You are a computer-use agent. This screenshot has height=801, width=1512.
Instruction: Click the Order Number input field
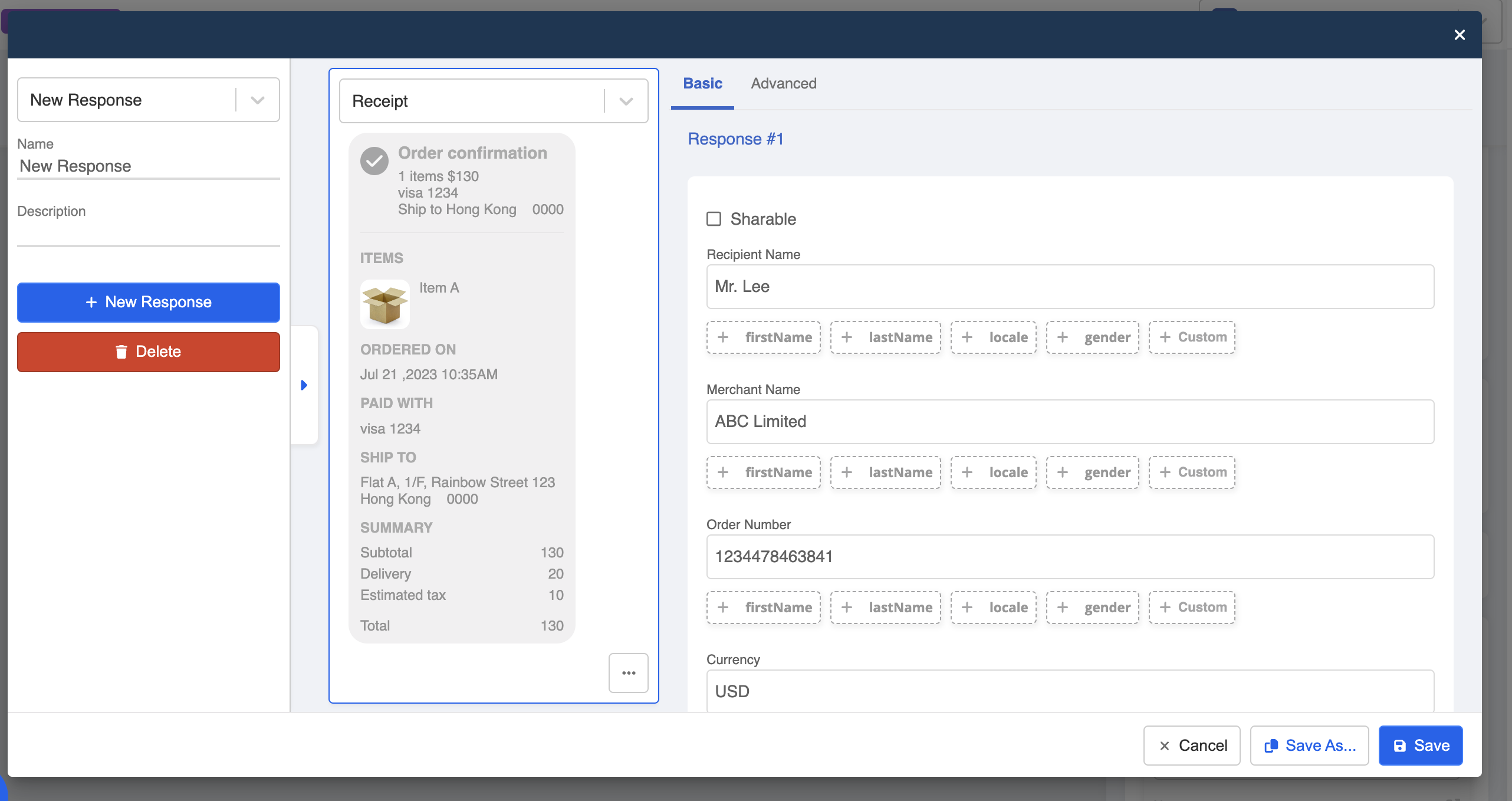(1070, 557)
